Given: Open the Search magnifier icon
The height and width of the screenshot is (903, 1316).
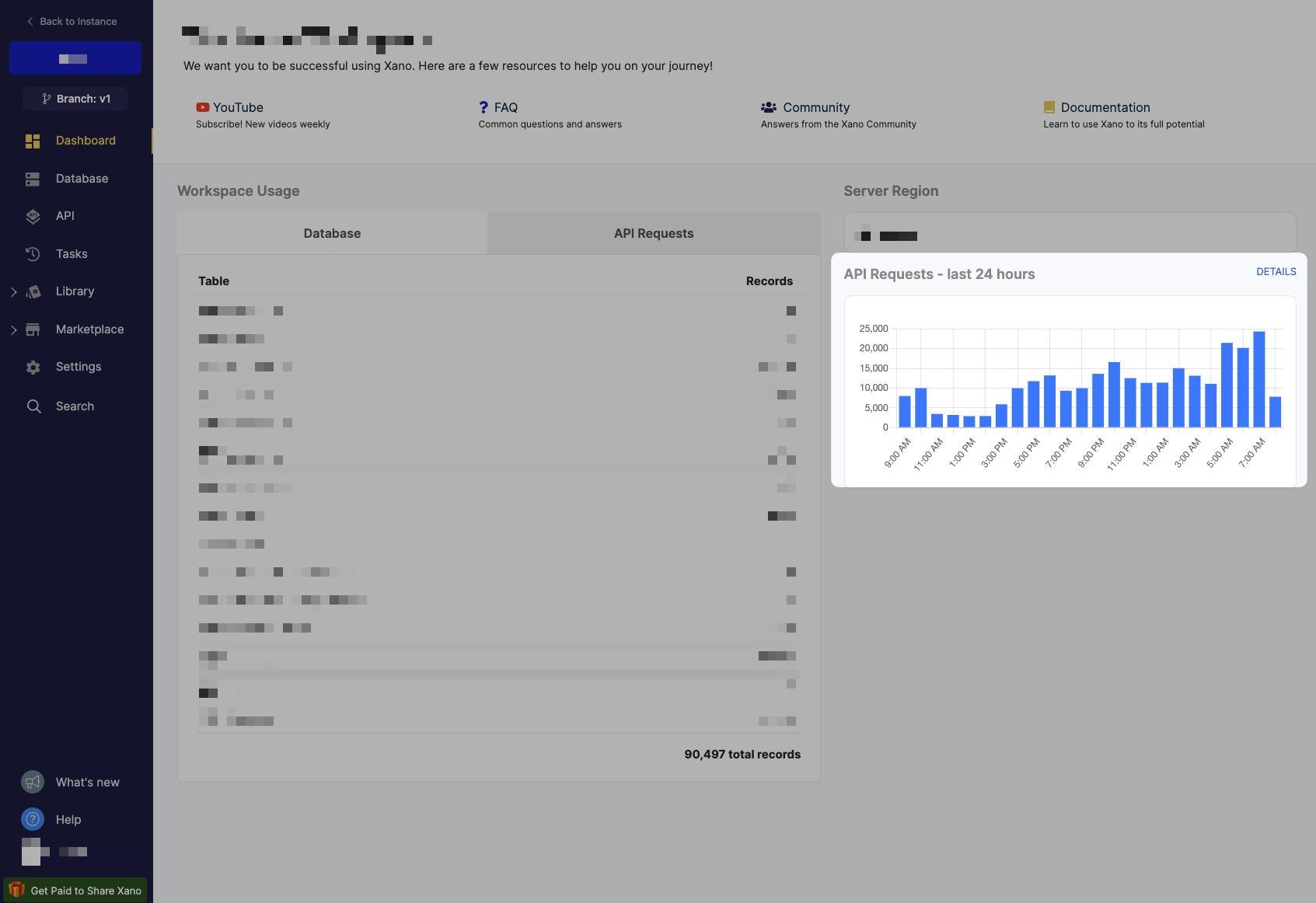Looking at the screenshot, I should (x=33, y=406).
